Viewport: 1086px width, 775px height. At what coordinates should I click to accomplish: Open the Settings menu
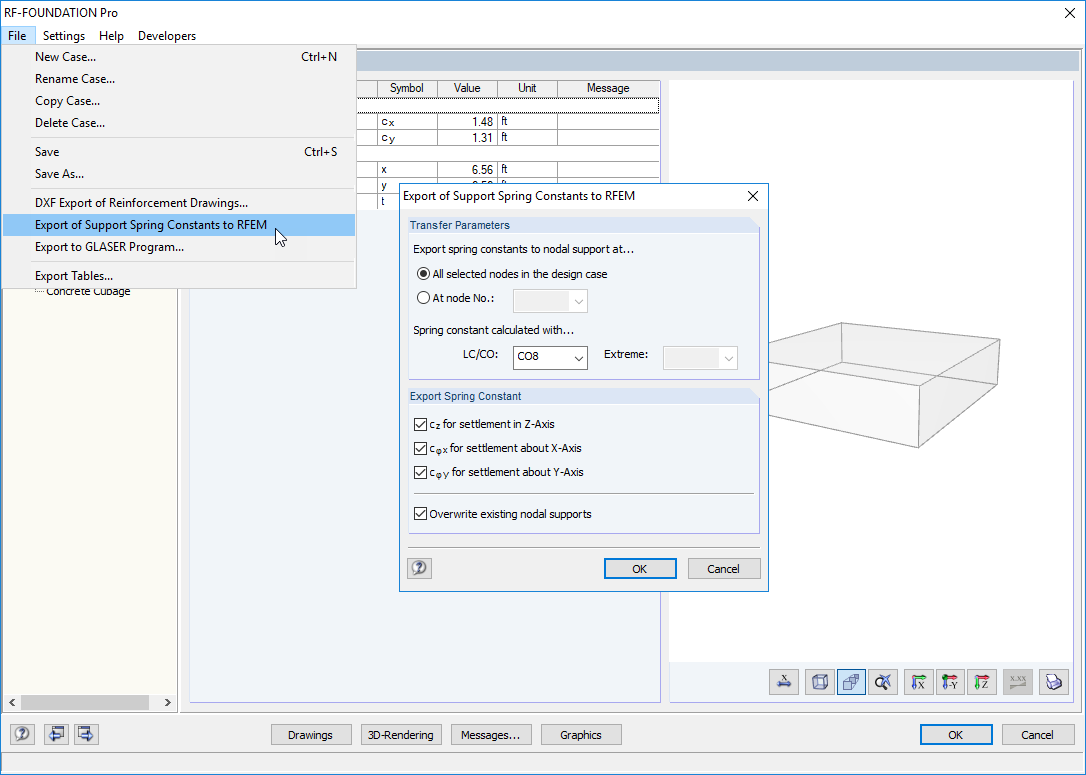click(x=63, y=35)
